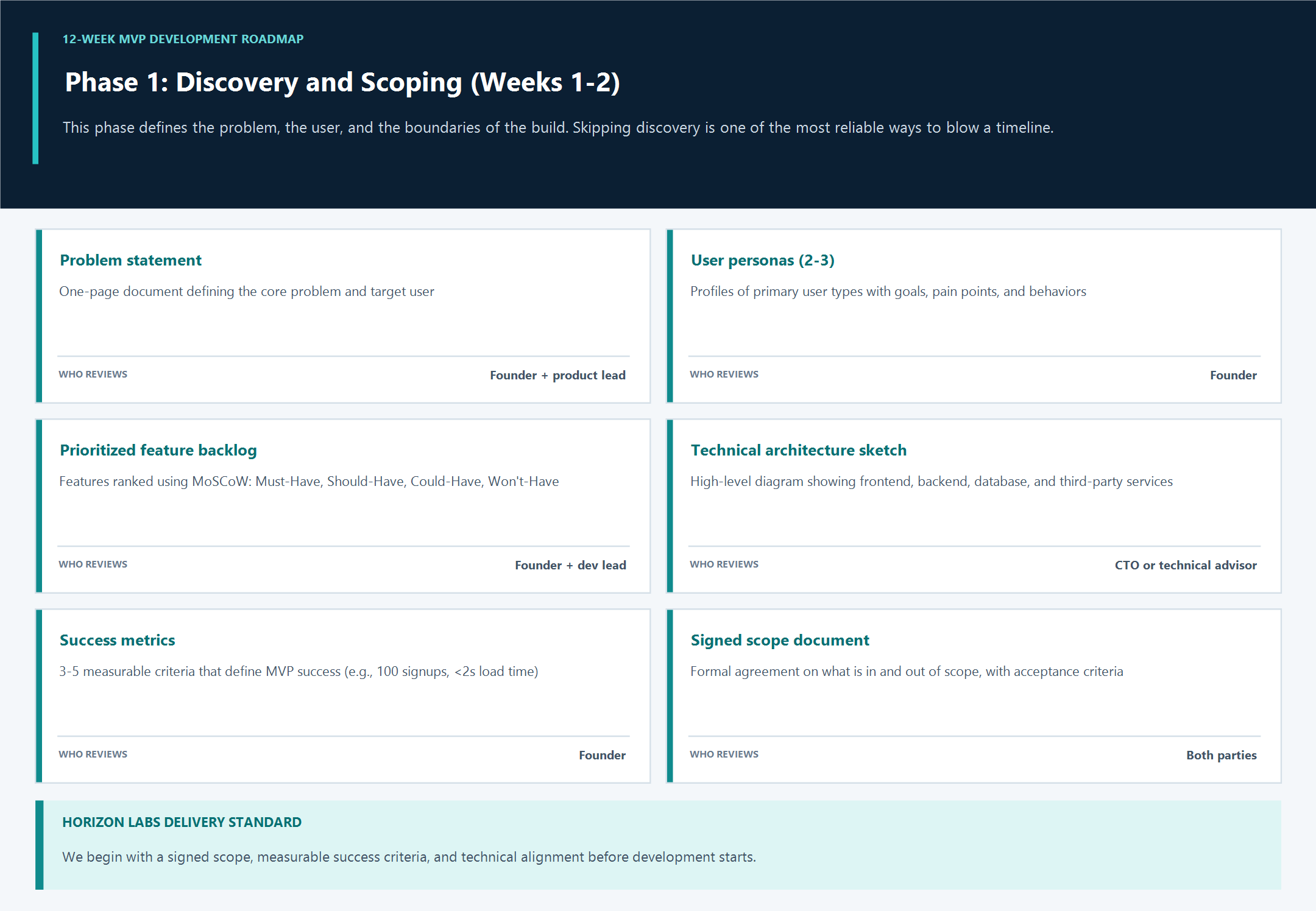Click the 'We begin with a signed scope' sentence
The width and height of the screenshot is (1316, 911).
[409, 857]
